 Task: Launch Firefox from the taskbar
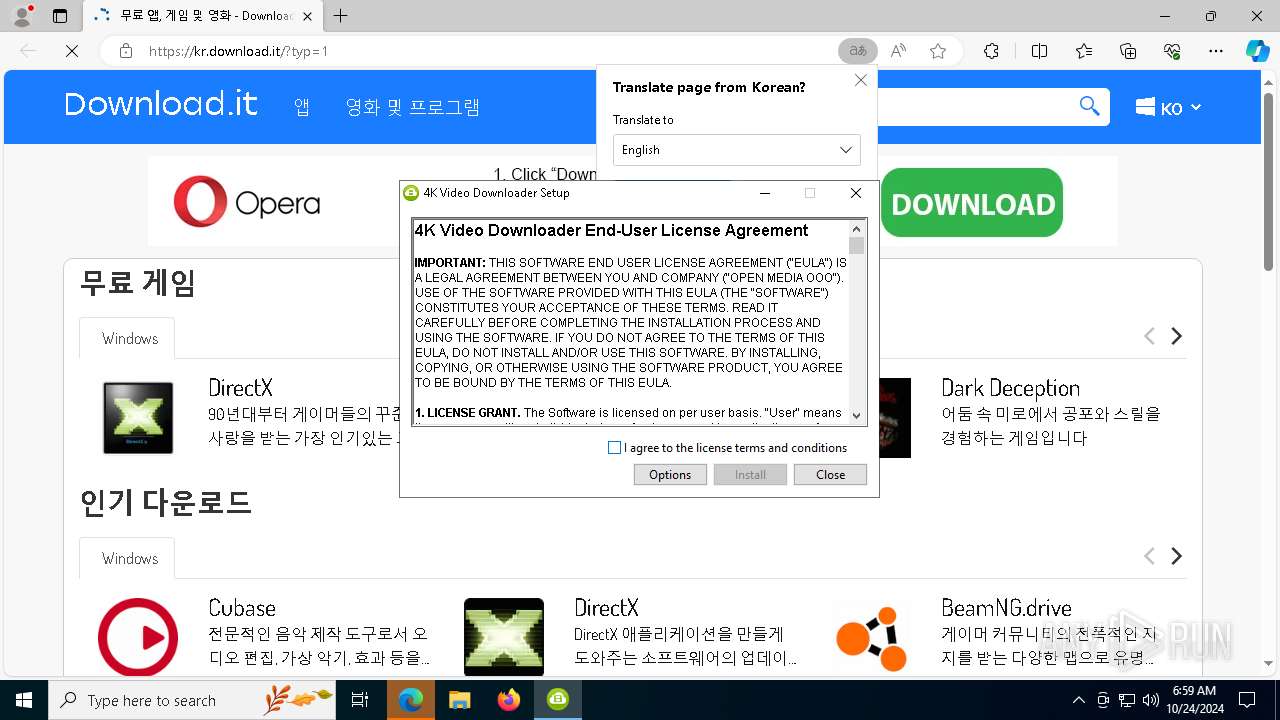[x=509, y=700]
